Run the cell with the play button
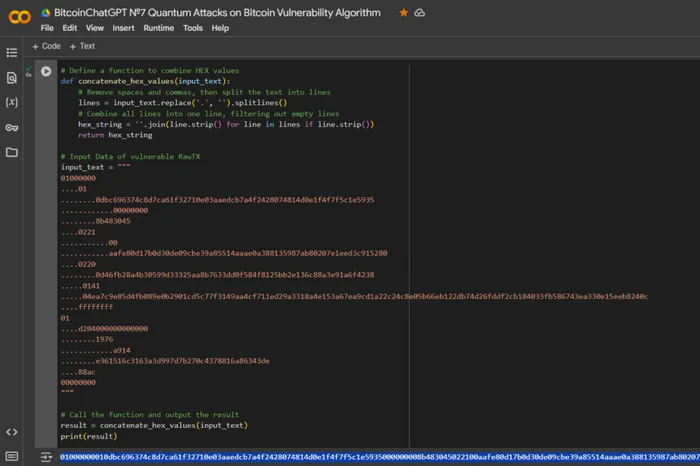Image resolution: width=700 pixels, height=466 pixels. [x=46, y=71]
